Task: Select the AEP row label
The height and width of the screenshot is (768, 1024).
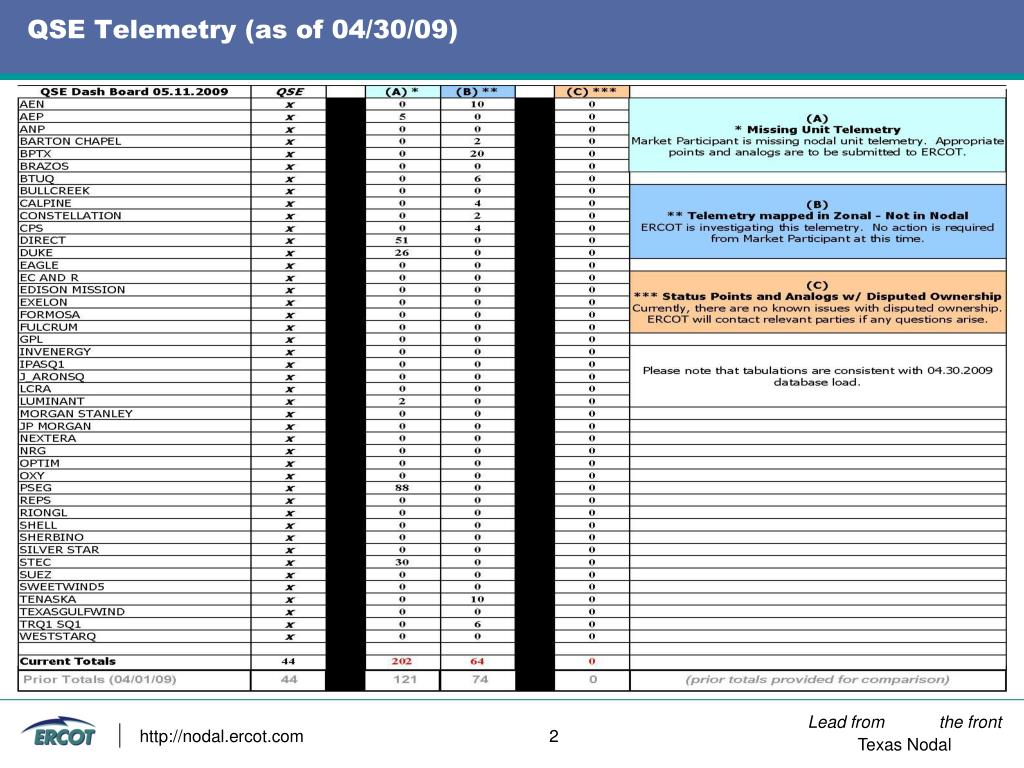Action: [31, 117]
